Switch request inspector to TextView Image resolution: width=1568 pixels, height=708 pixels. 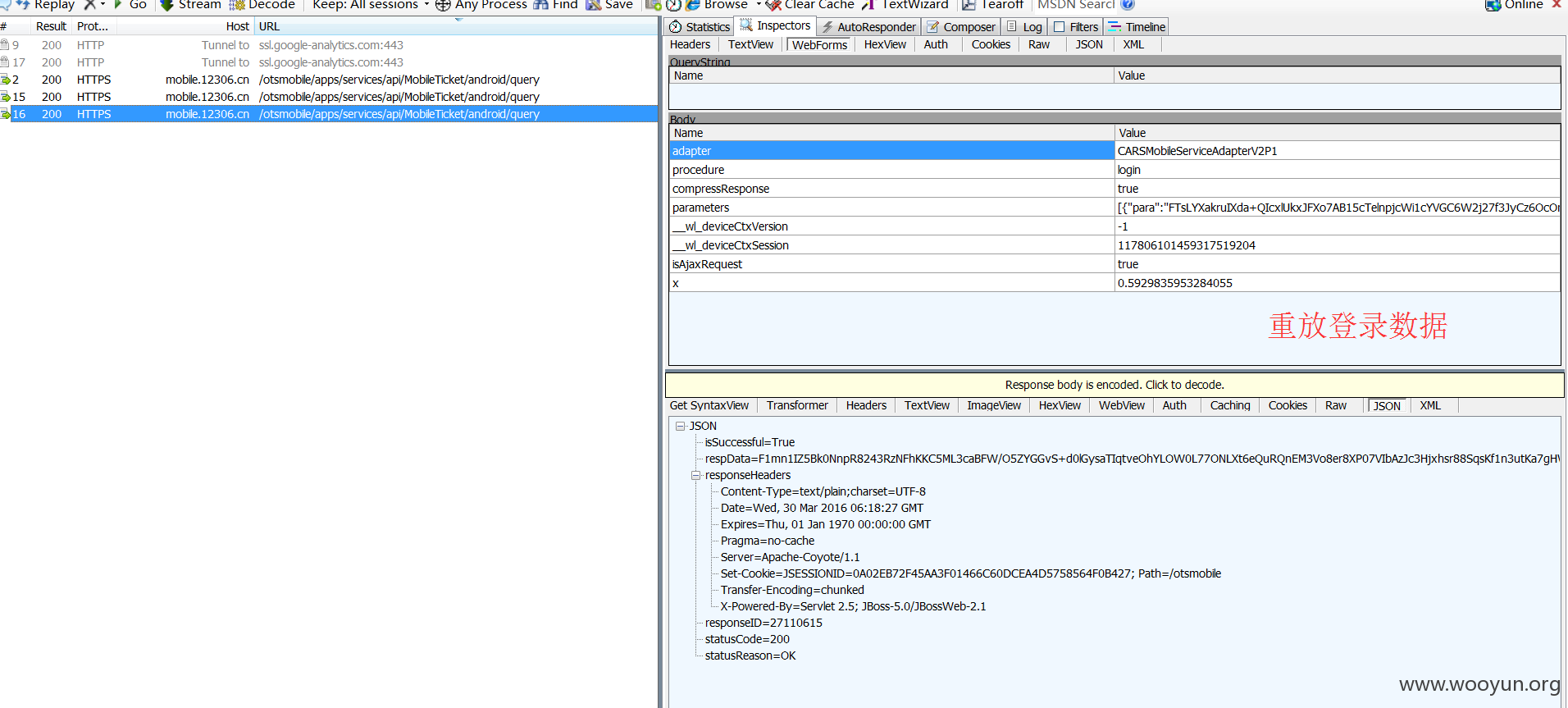(750, 44)
